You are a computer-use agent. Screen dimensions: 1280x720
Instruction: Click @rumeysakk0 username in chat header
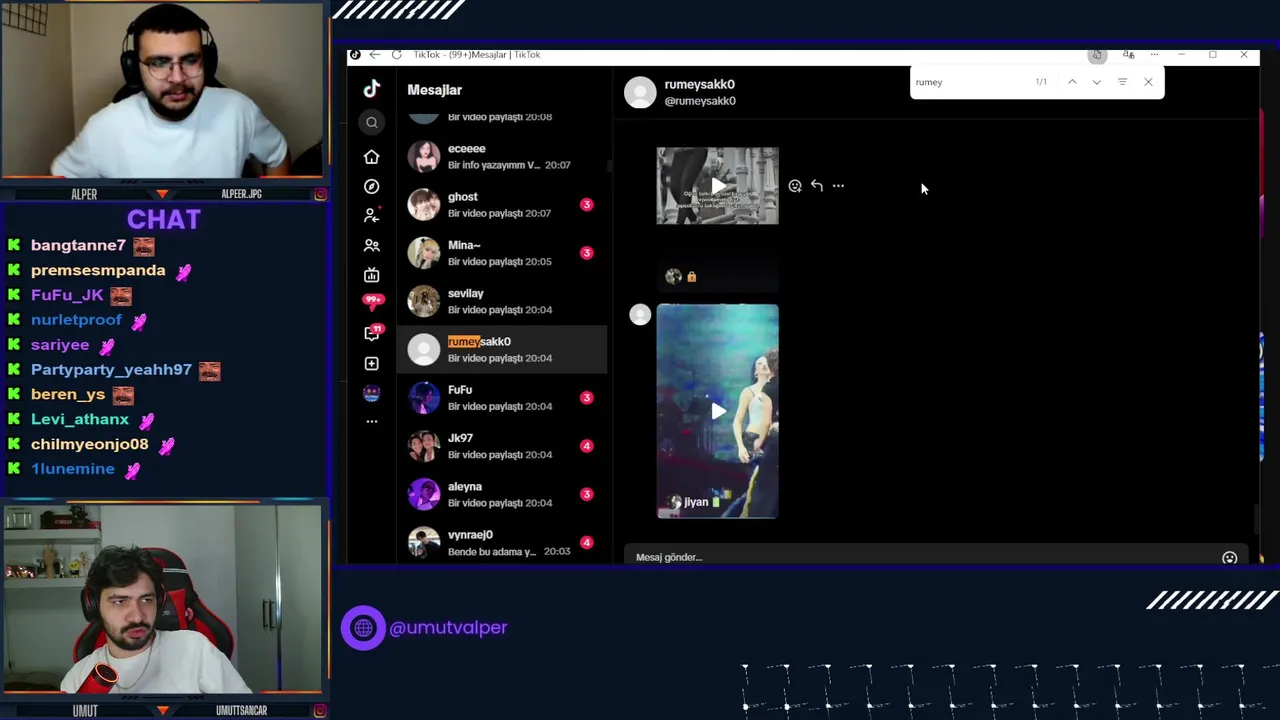(x=700, y=101)
